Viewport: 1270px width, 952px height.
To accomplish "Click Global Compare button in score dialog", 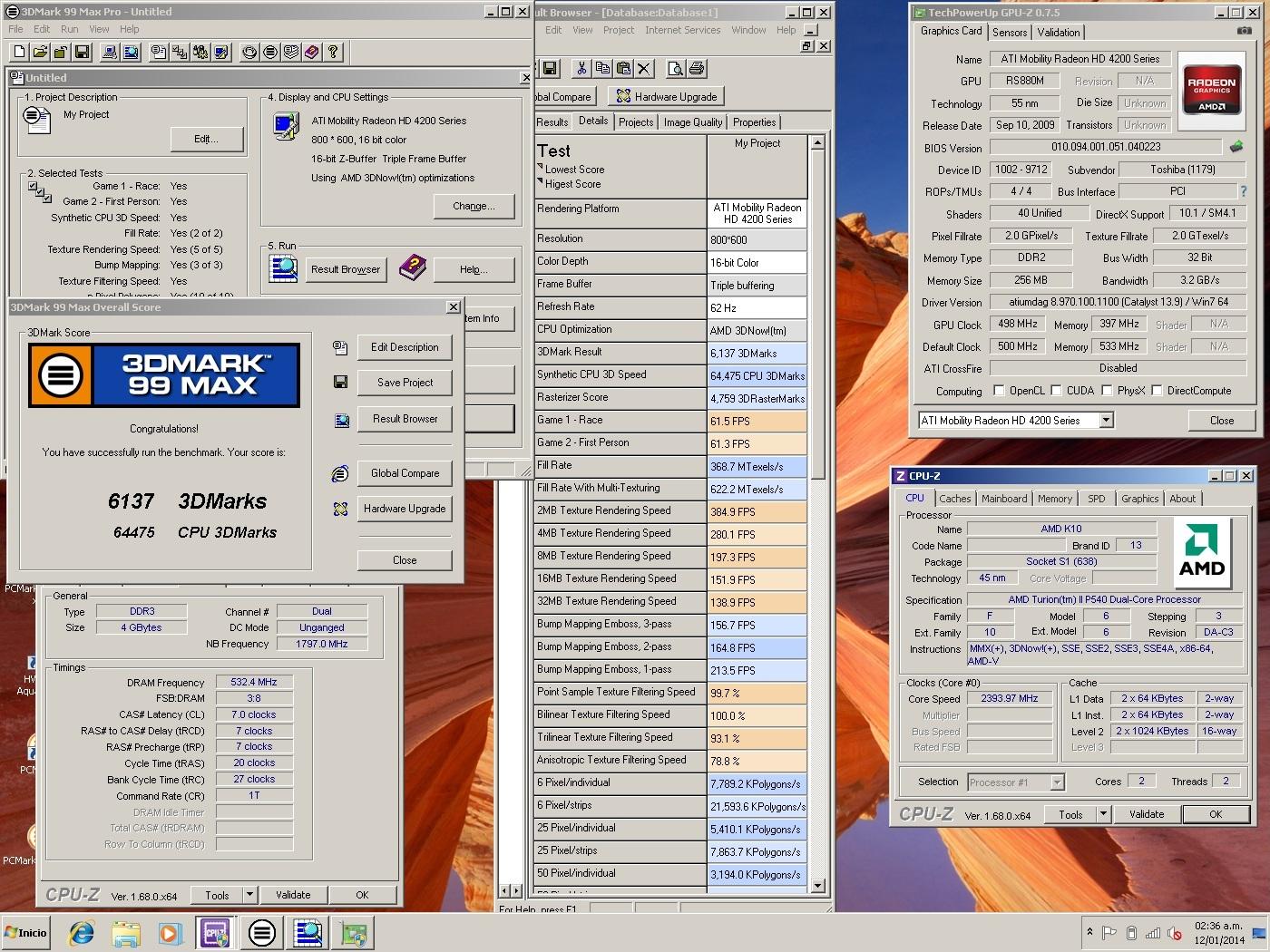I will point(405,473).
